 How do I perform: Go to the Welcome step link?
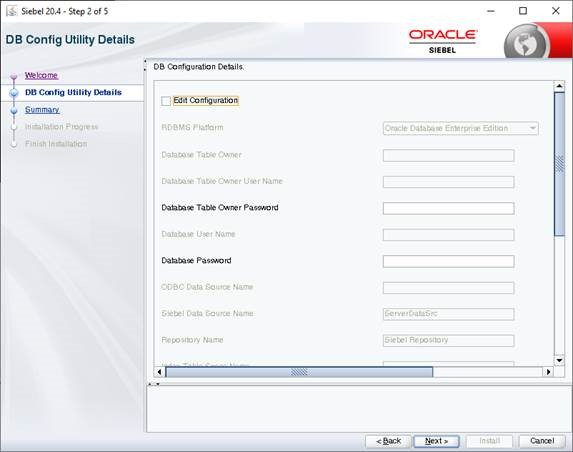pos(41,75)
